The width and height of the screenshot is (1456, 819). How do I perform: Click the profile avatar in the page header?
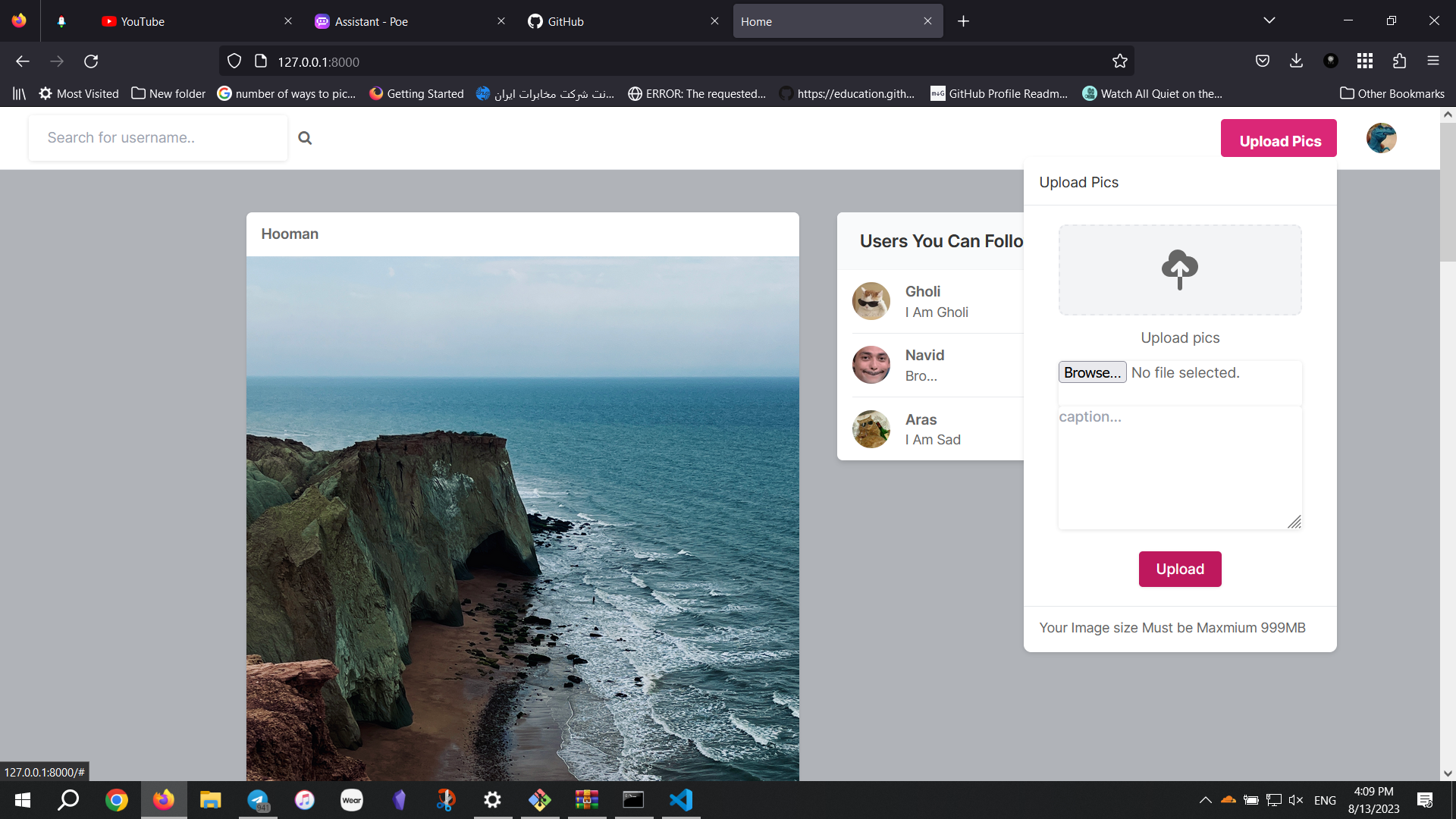coord(1381,138)
